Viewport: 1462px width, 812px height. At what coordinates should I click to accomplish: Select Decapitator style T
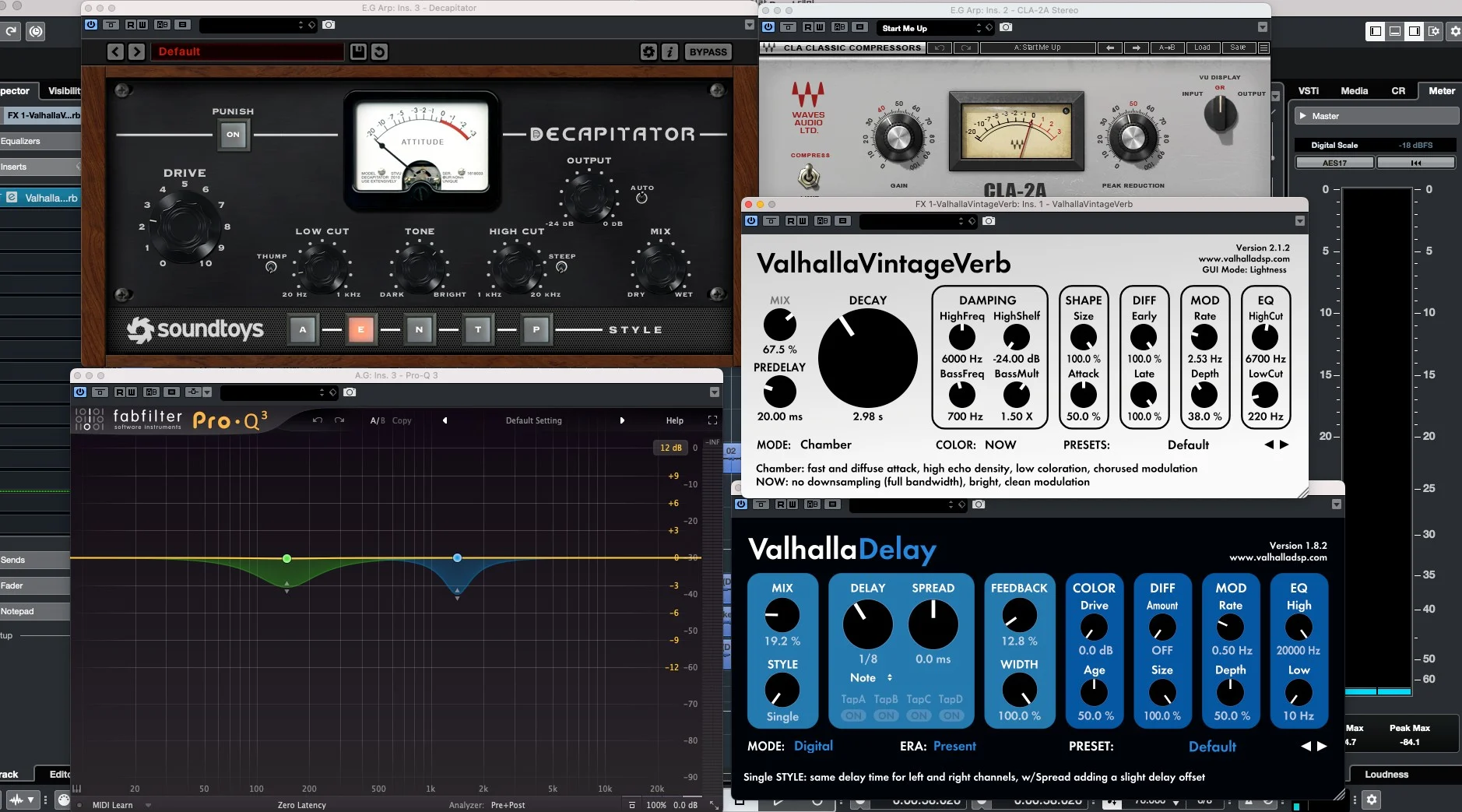478,329
